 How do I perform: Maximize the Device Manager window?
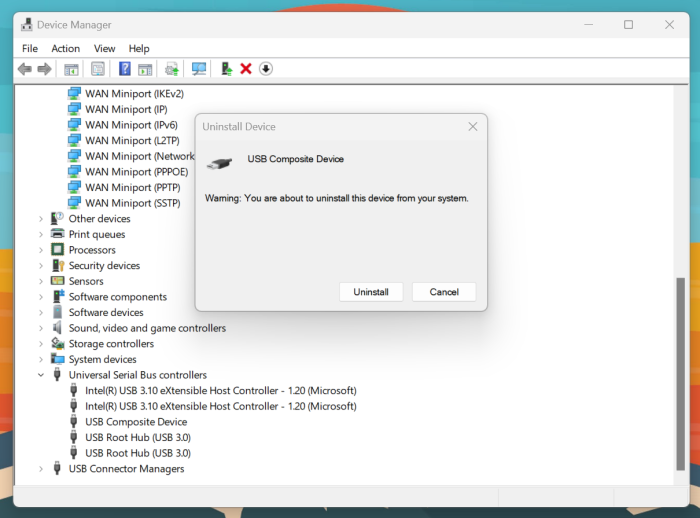point(628,25)
